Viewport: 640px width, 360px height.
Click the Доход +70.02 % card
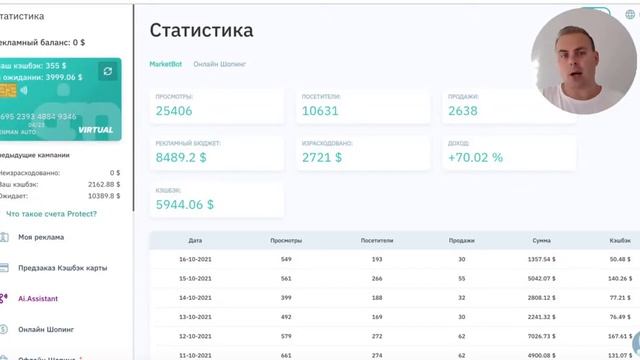click(x=509, y=153)
